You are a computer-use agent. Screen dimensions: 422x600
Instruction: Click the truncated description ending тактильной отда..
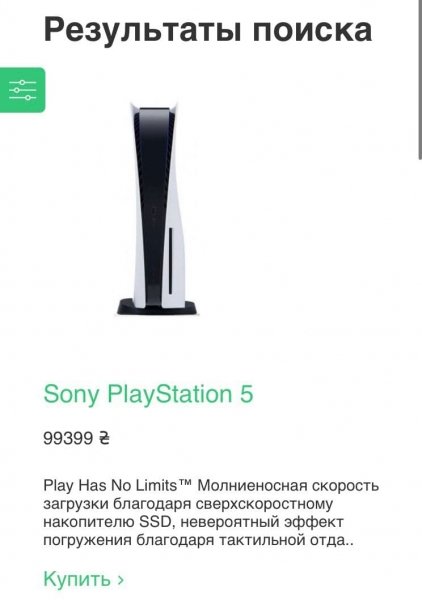point(198,541)
